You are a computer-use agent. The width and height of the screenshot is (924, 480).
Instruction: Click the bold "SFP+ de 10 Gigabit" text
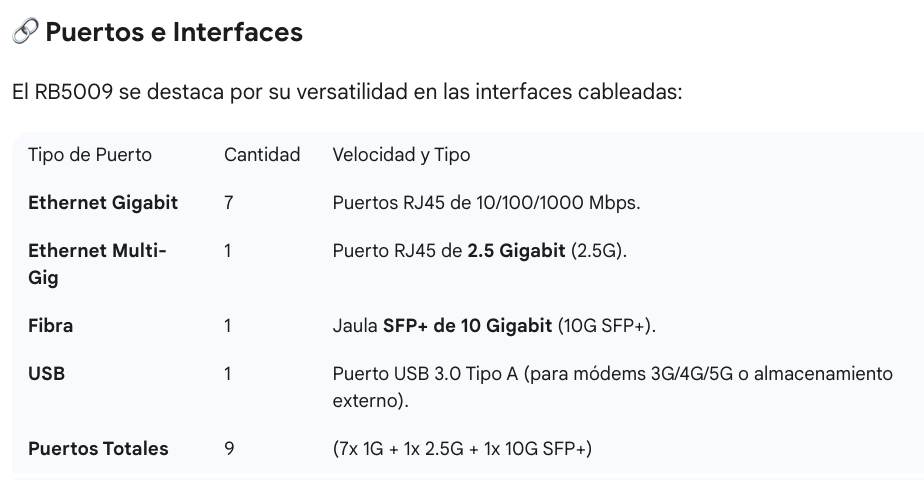468,326
